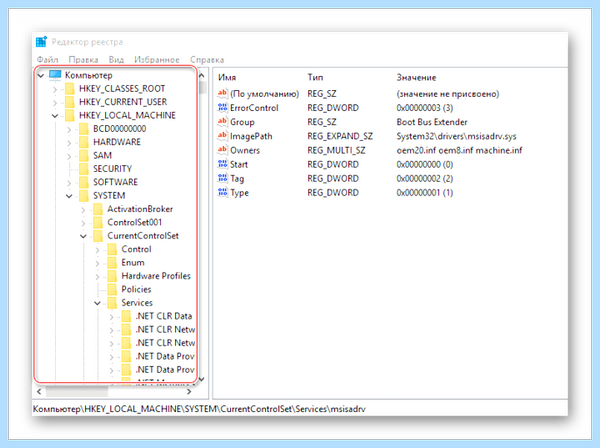Click the SOFTWARE folder icon
Screen dimensions: 600x448
(84, 182)
